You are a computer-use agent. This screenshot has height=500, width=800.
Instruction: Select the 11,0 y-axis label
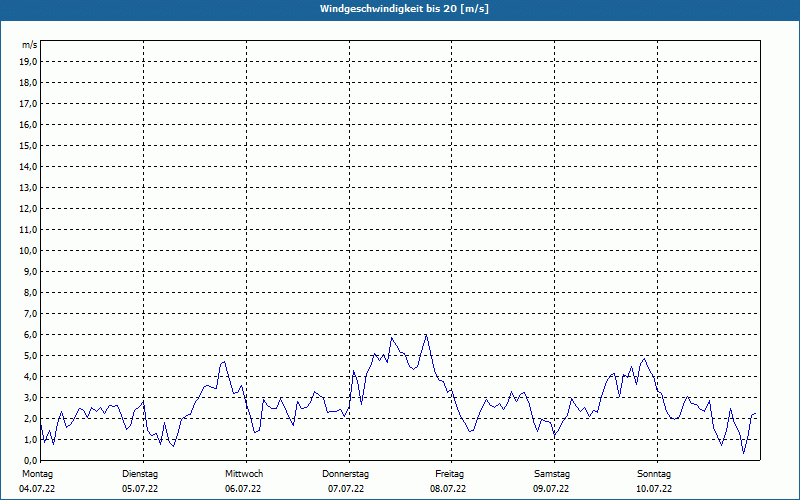pyautogui.click(x=29, y=230)
